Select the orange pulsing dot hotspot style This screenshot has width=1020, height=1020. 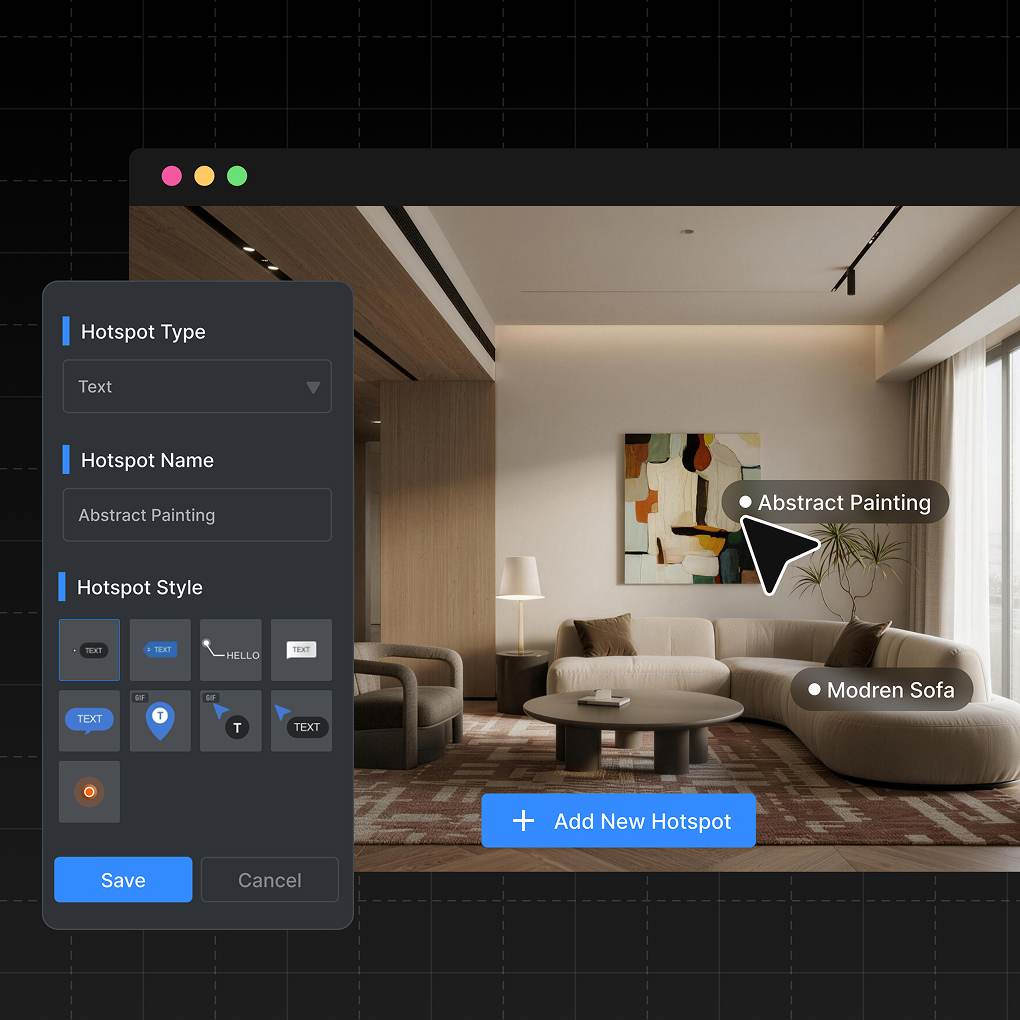89,791
